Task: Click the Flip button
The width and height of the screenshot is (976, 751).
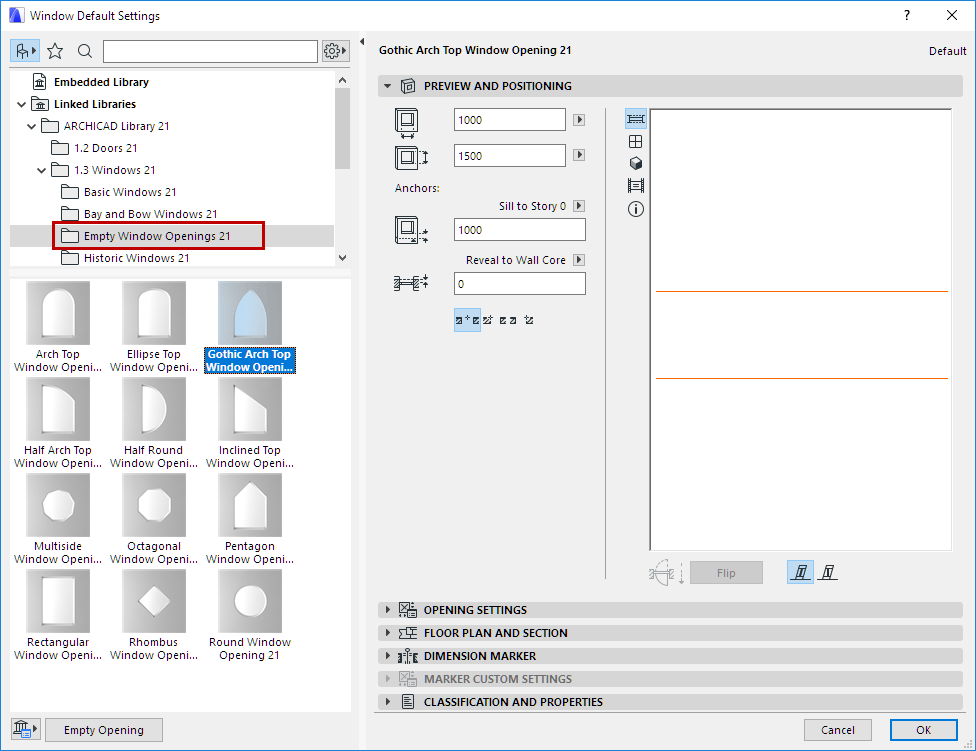Action: (726, 573)
